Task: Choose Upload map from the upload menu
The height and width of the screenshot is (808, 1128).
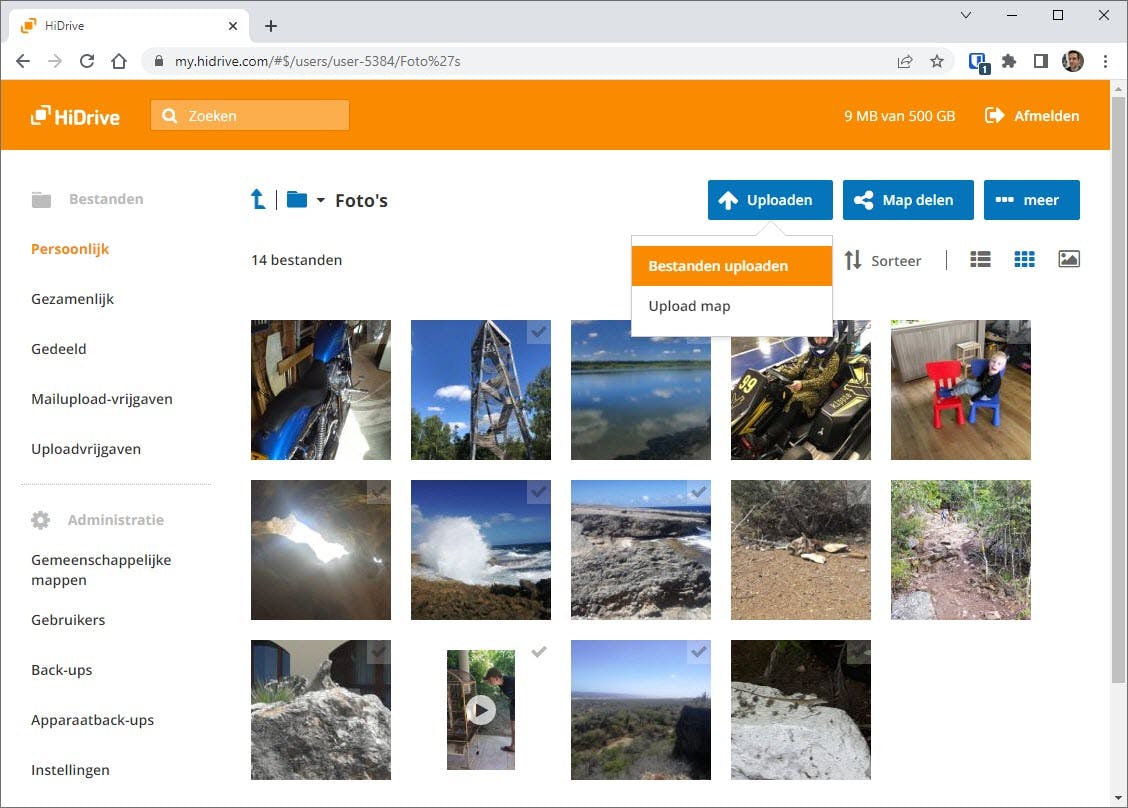Action: click(x=688, y=306)
